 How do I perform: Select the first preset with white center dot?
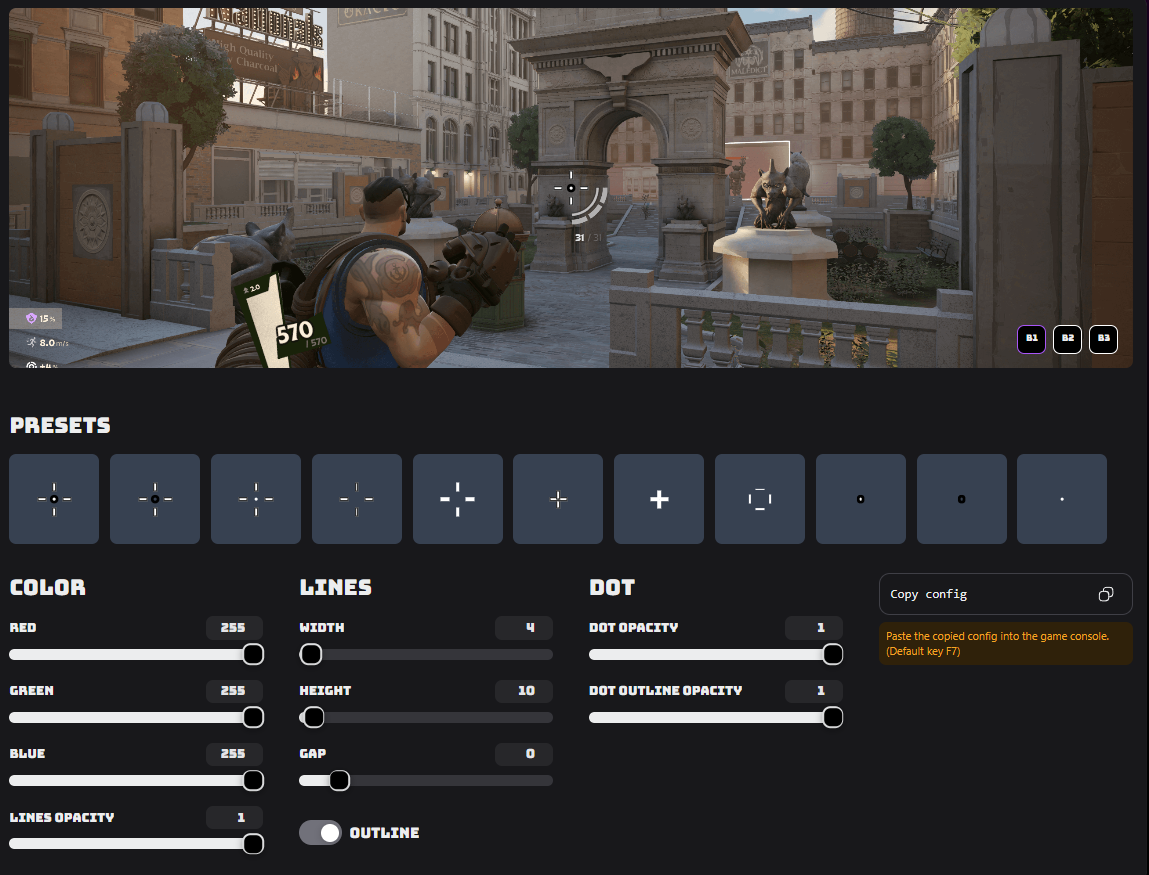pos(53,499)
